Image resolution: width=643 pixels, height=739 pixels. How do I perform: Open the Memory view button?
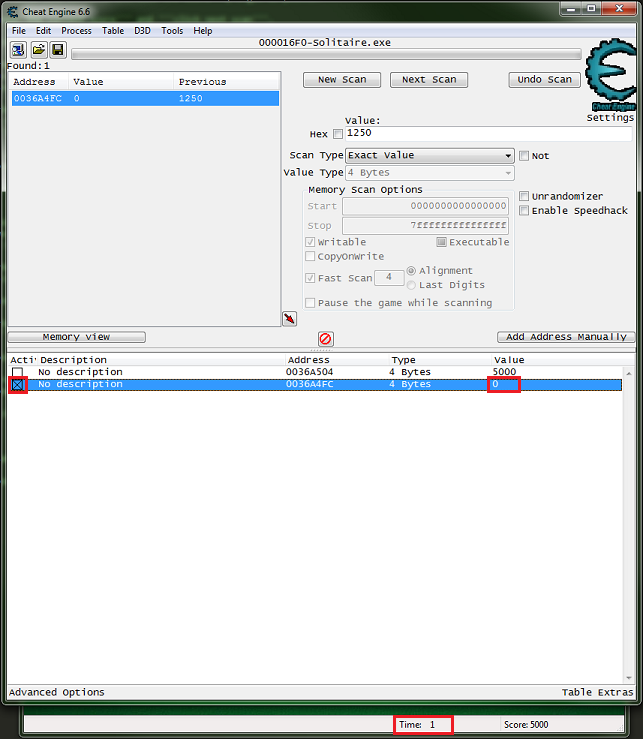[77, 337]
